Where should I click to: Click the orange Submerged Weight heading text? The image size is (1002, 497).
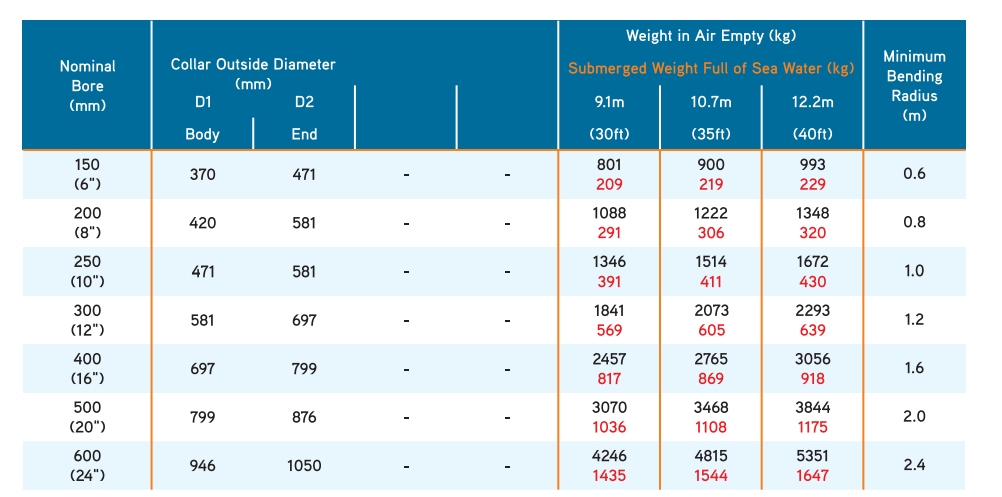click(710, 69)
